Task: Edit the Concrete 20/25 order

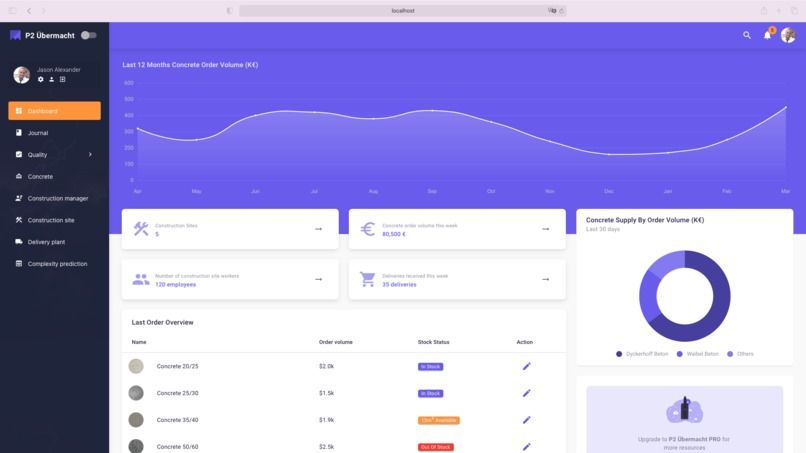Action: (x=526, y=366)
